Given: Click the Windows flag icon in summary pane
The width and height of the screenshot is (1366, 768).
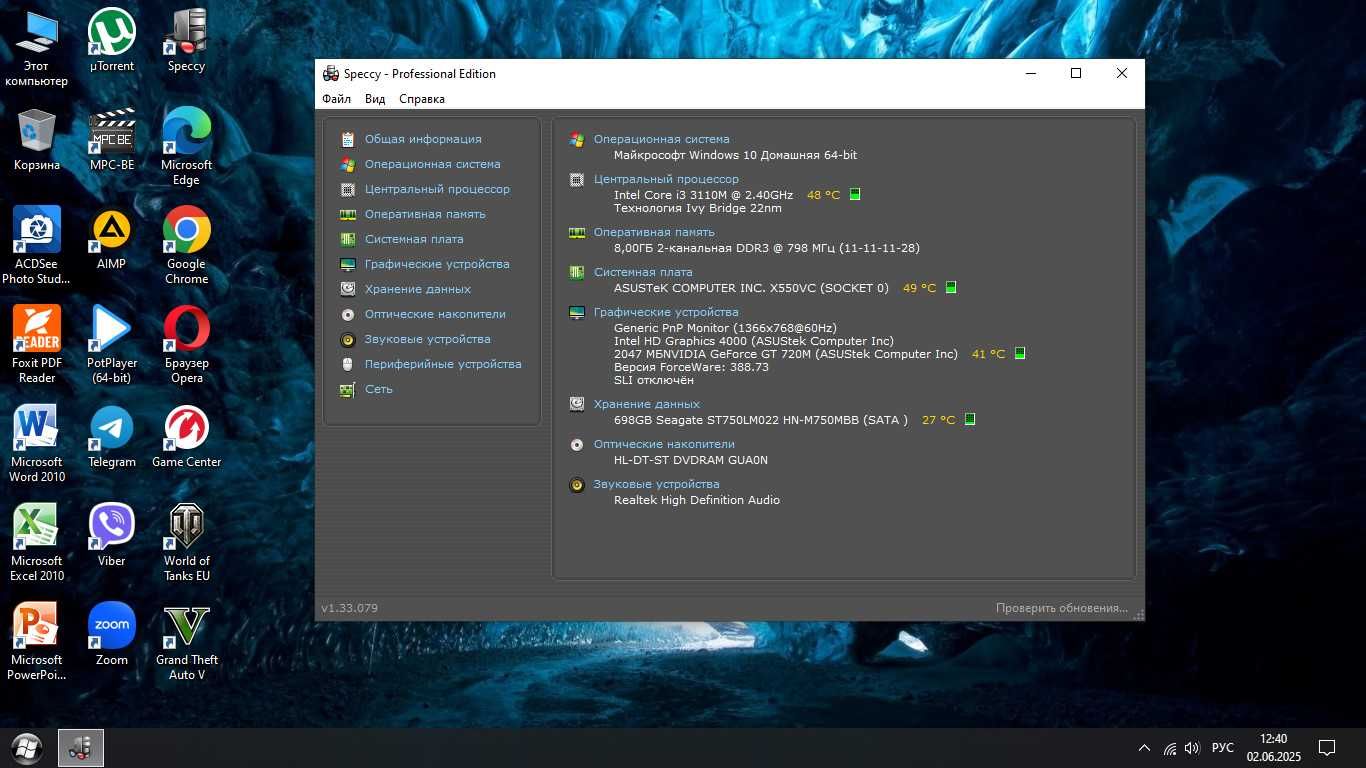Looking at the screenshot, I should [577, 139].
